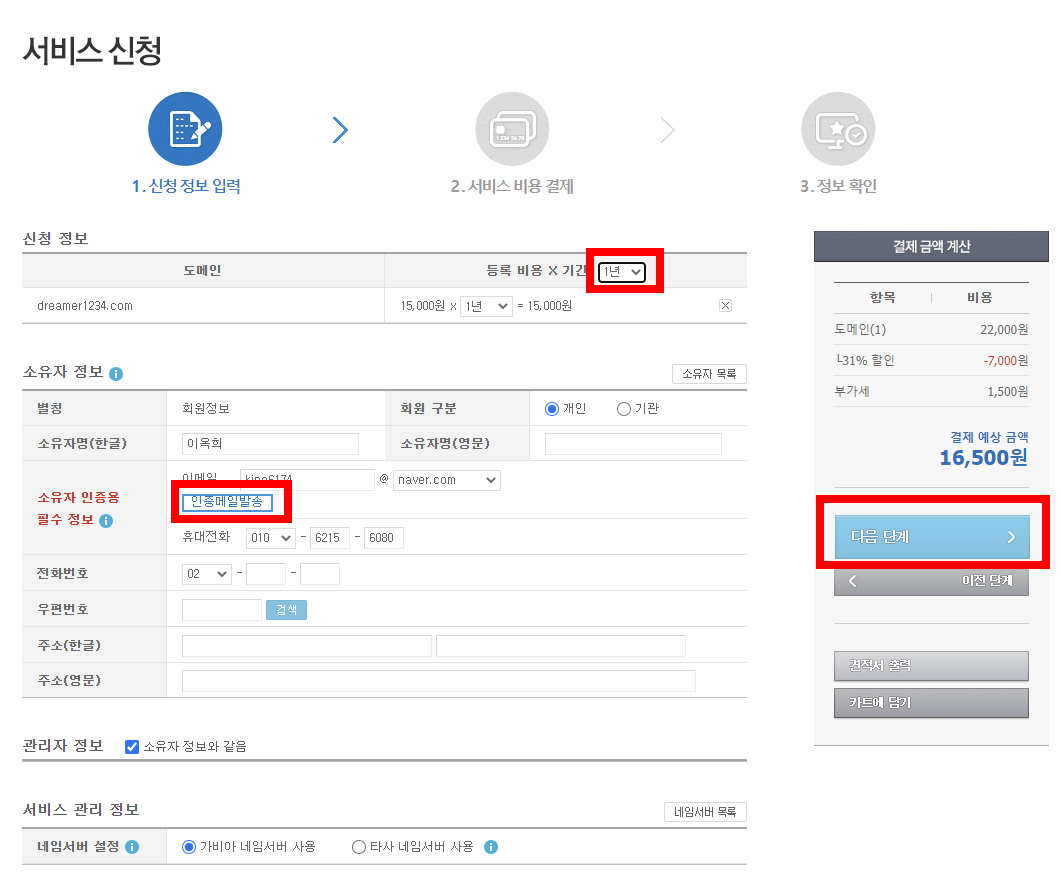This screenshot has height=884, width=1060.
Task: Click the info icon beside 타사 네임서버 사용
Action: click(491, 846)
